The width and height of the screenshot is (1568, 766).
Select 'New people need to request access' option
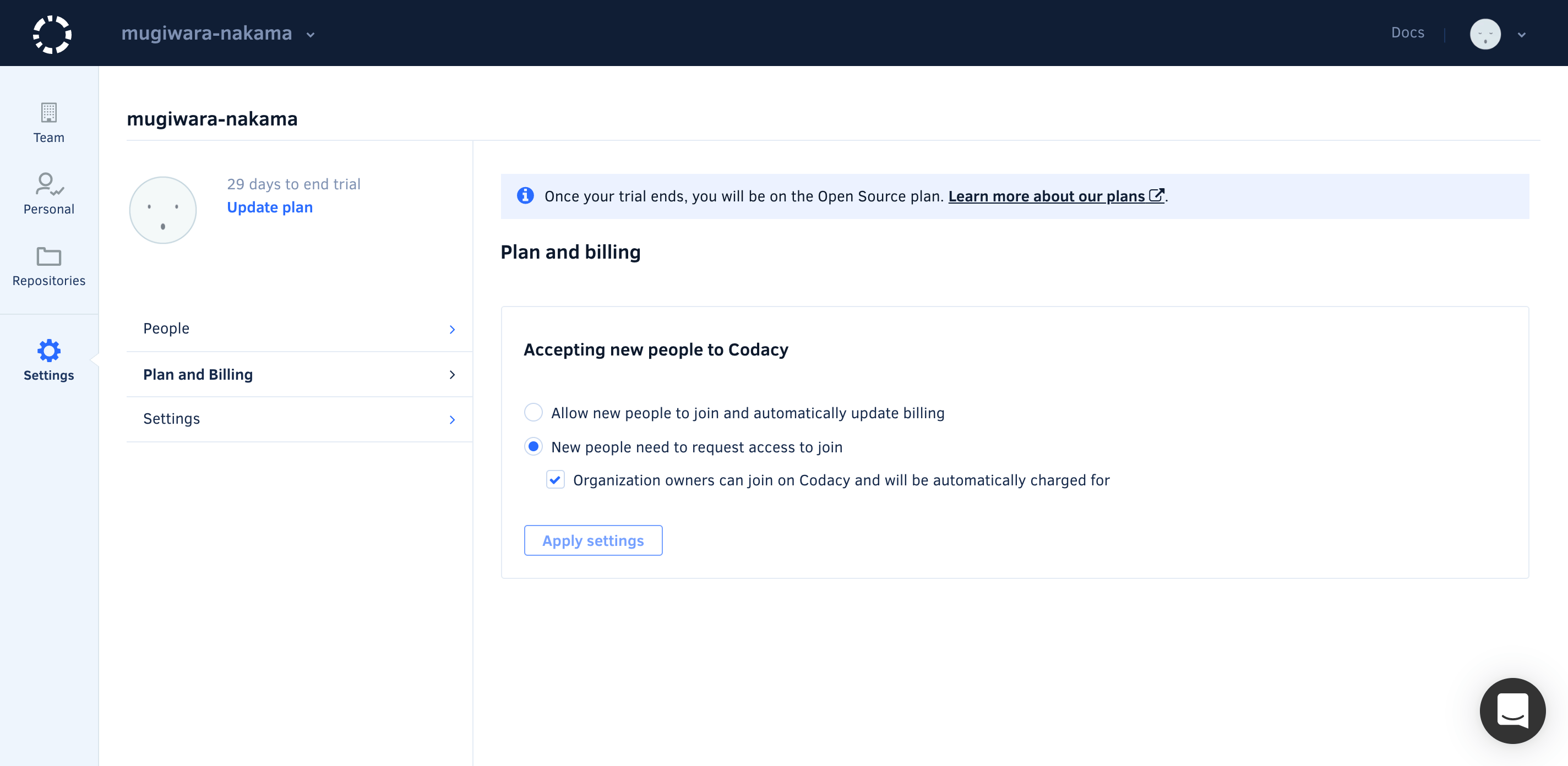(533, 447)
